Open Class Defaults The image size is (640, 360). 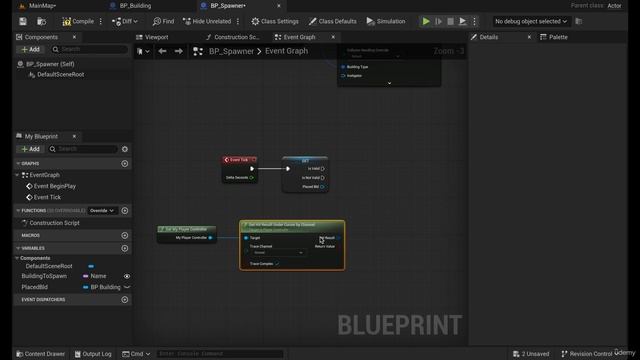(x=333, y=21)
